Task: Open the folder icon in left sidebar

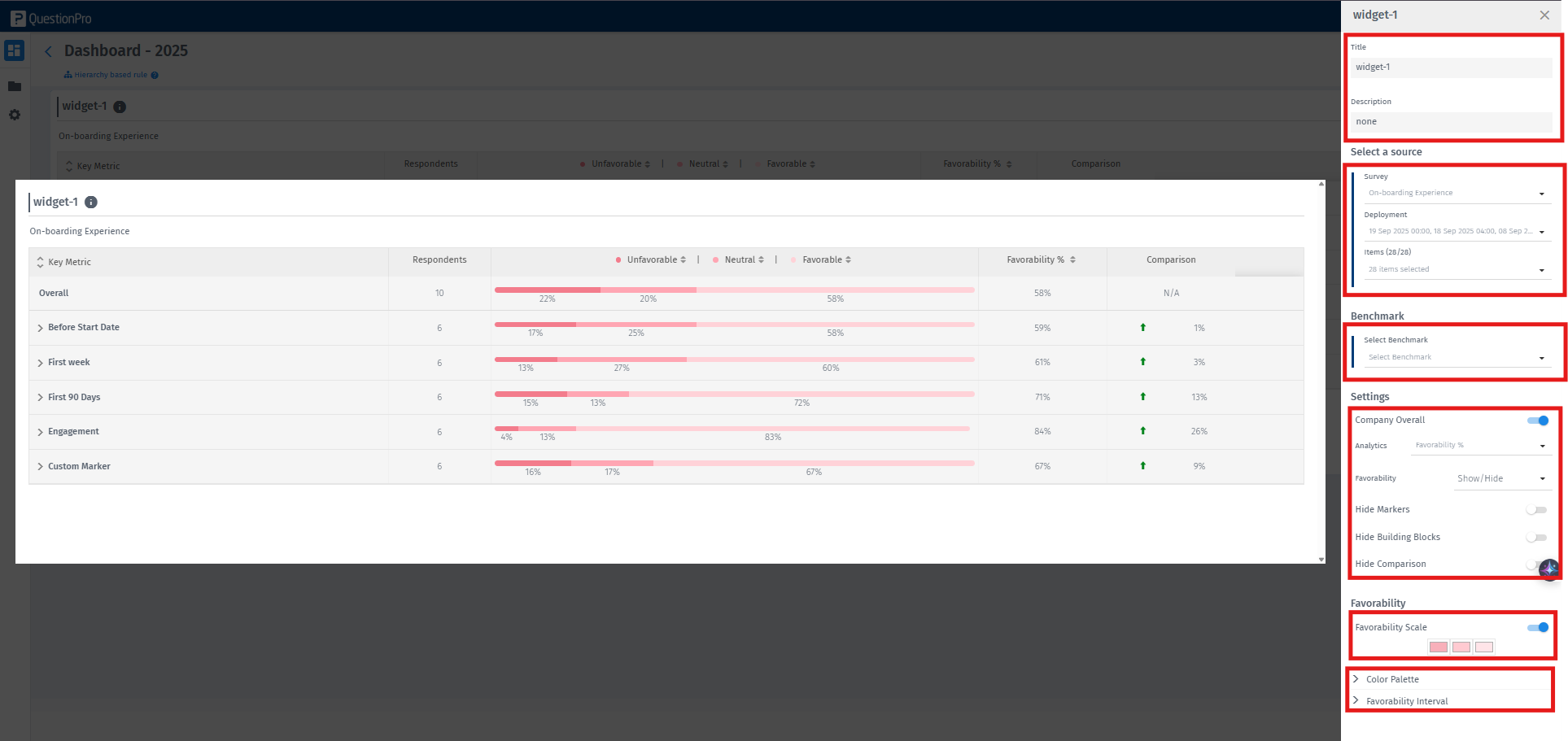Action: (x=15, y=86)
